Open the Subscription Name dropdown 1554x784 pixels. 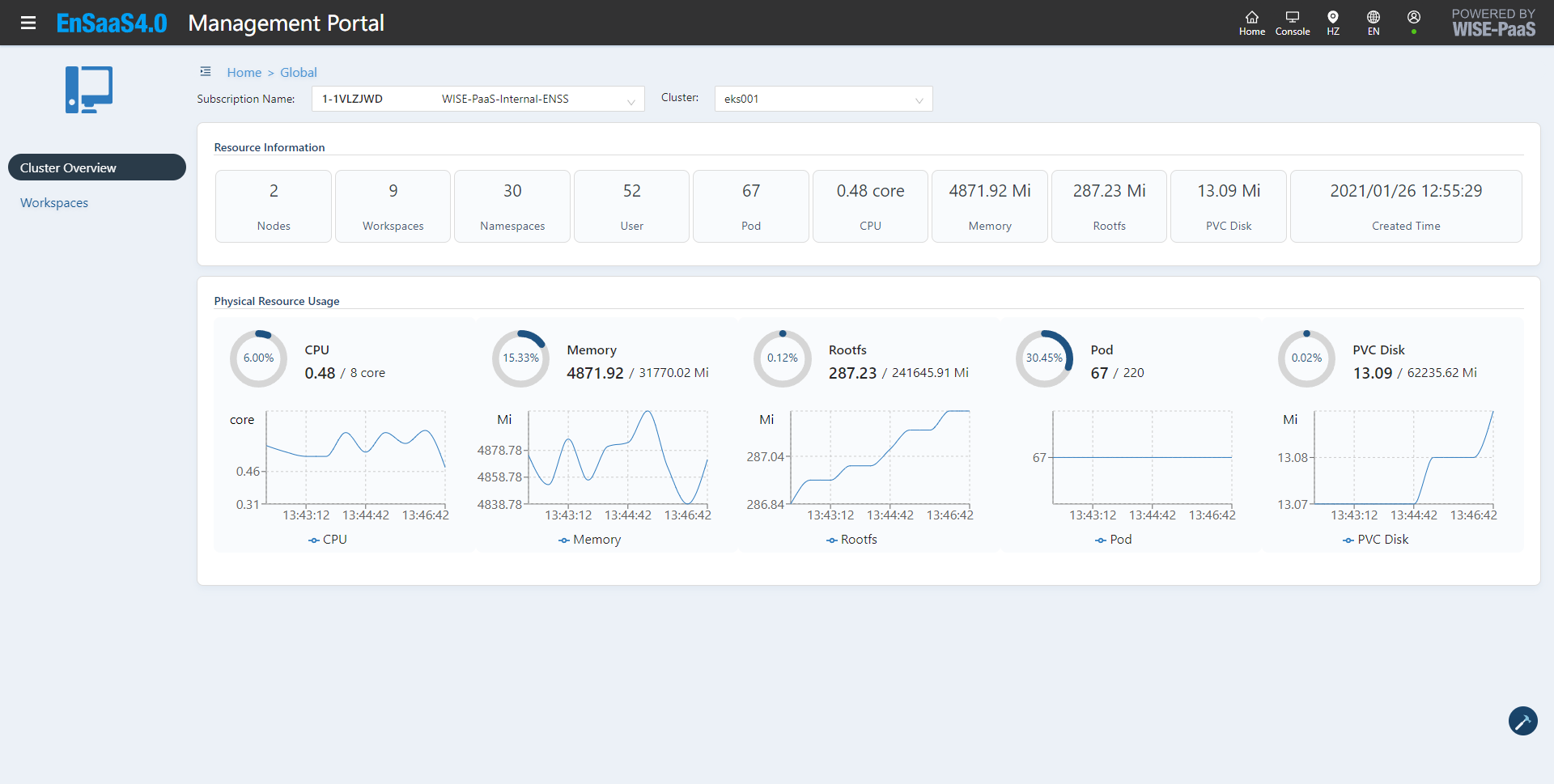[478, 99]
